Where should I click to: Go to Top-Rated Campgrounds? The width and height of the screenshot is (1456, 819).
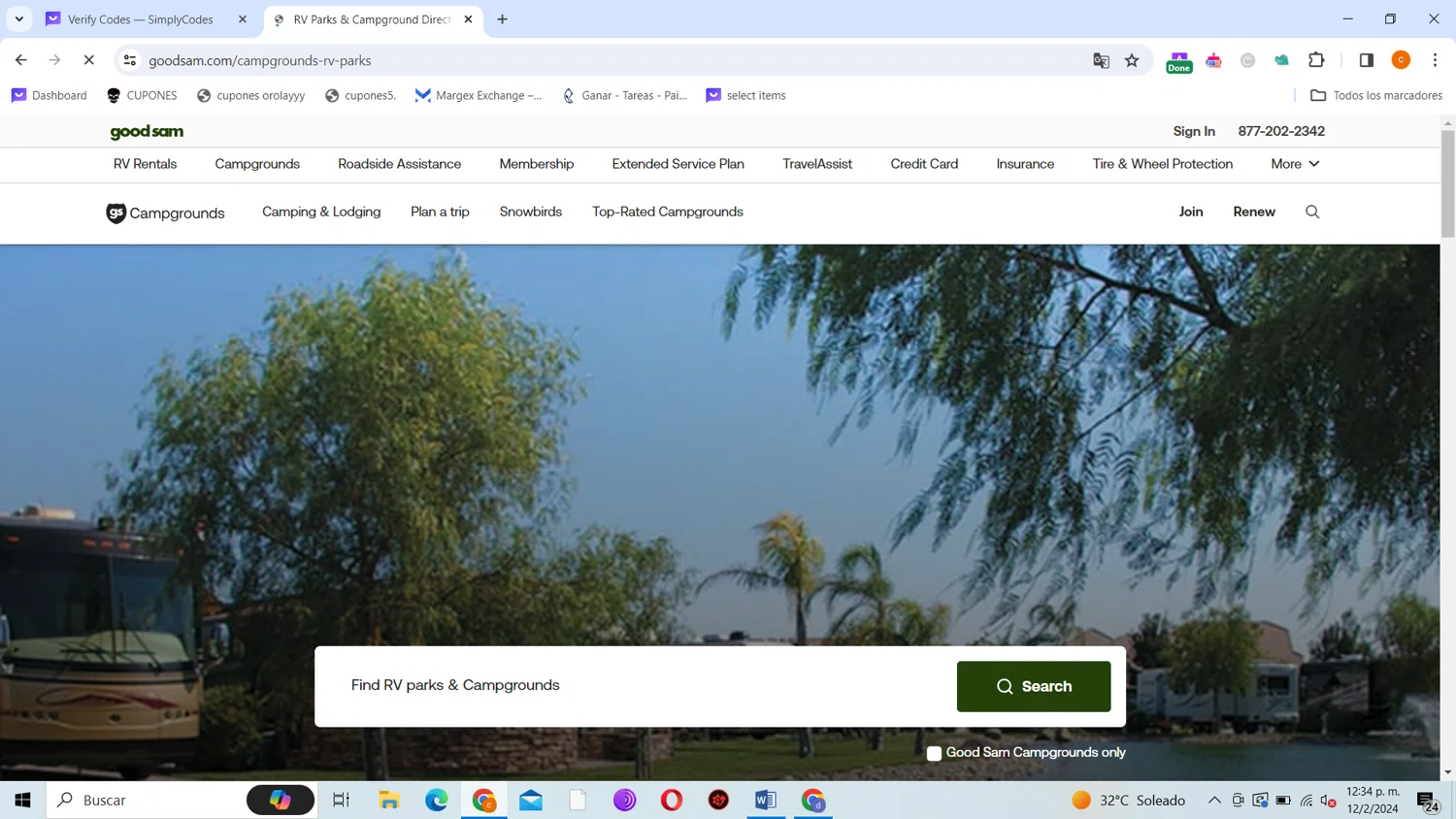tap(668, 212)
